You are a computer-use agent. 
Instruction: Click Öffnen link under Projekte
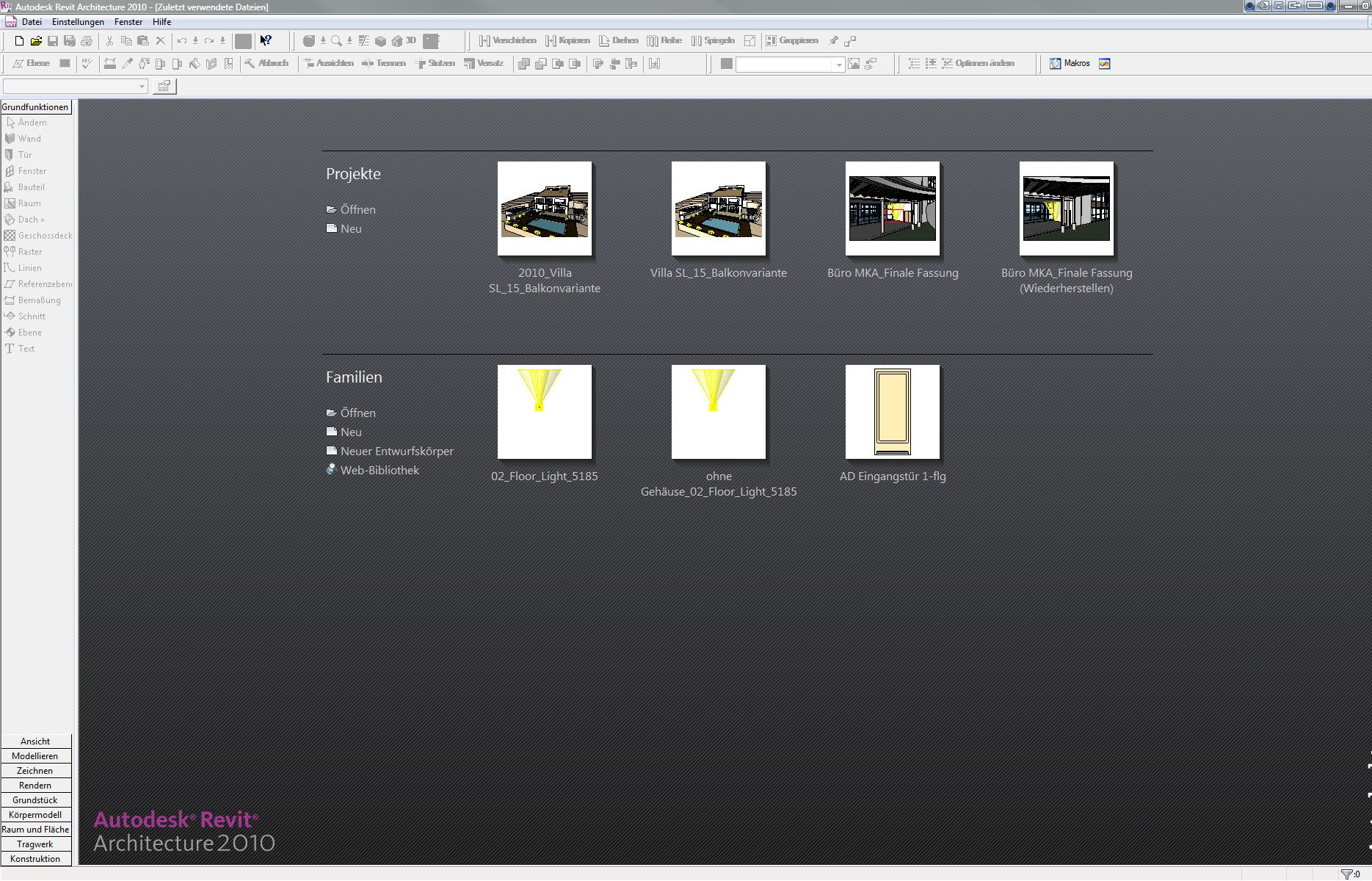[x=351, y=210]
